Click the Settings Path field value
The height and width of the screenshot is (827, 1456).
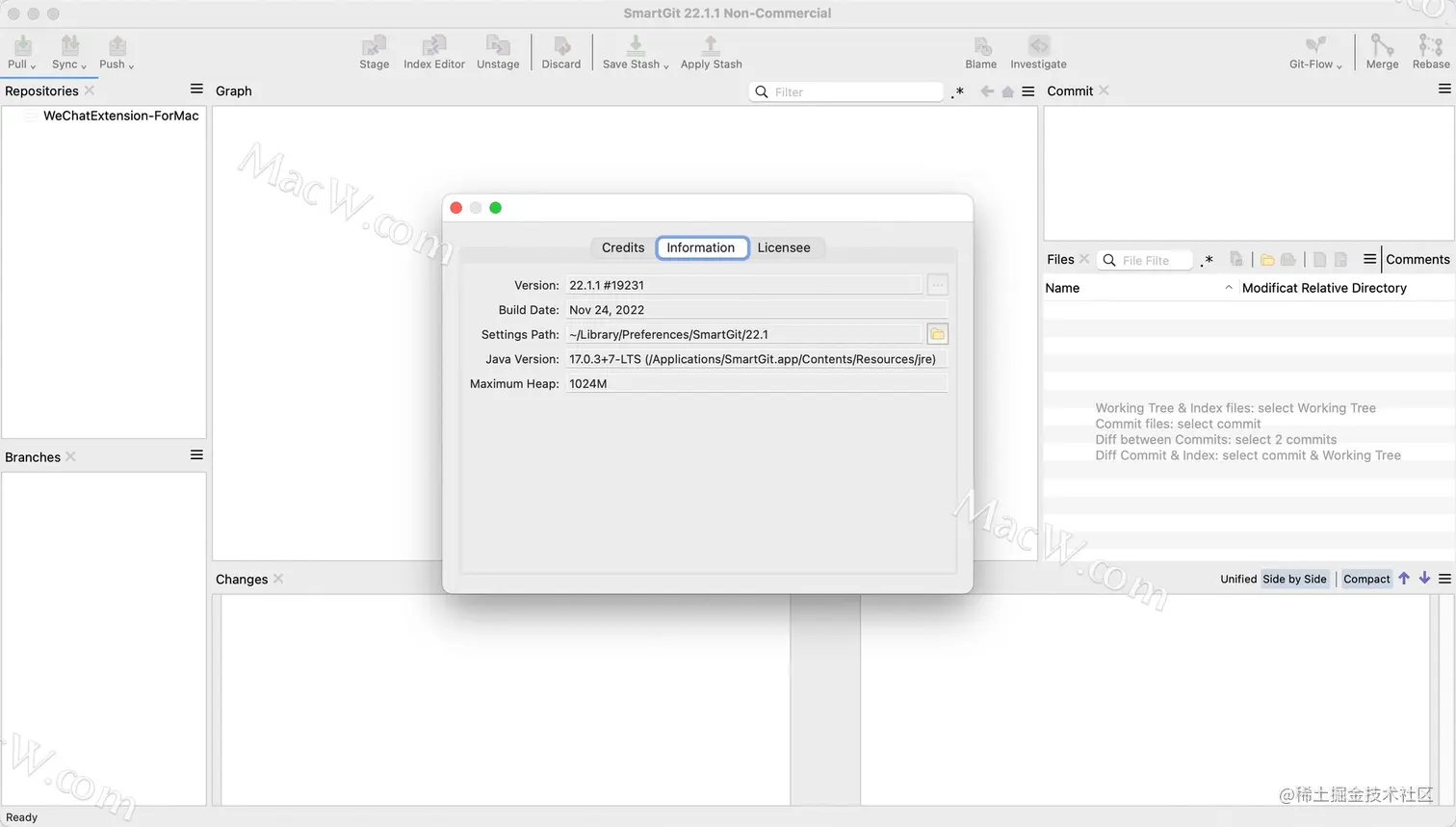click(x=743, y=334)
